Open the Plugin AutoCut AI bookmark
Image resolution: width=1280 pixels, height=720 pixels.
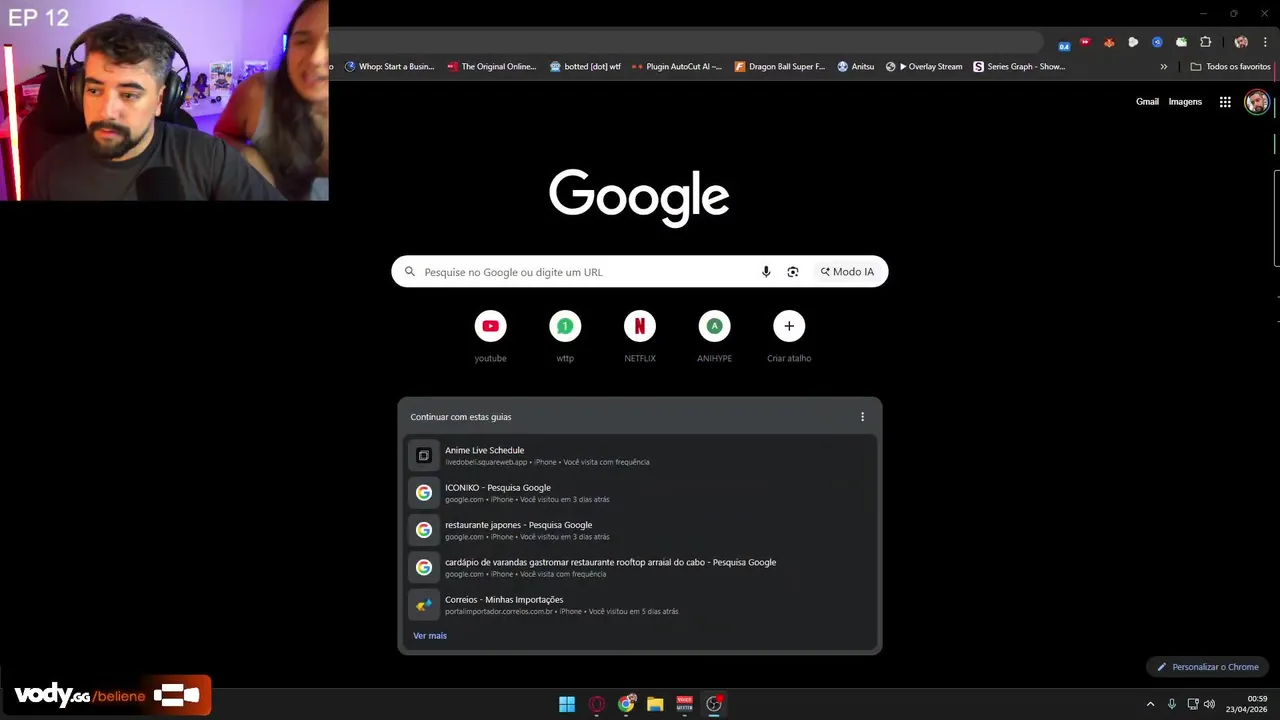pyautogui.click(x=677, y=67)
